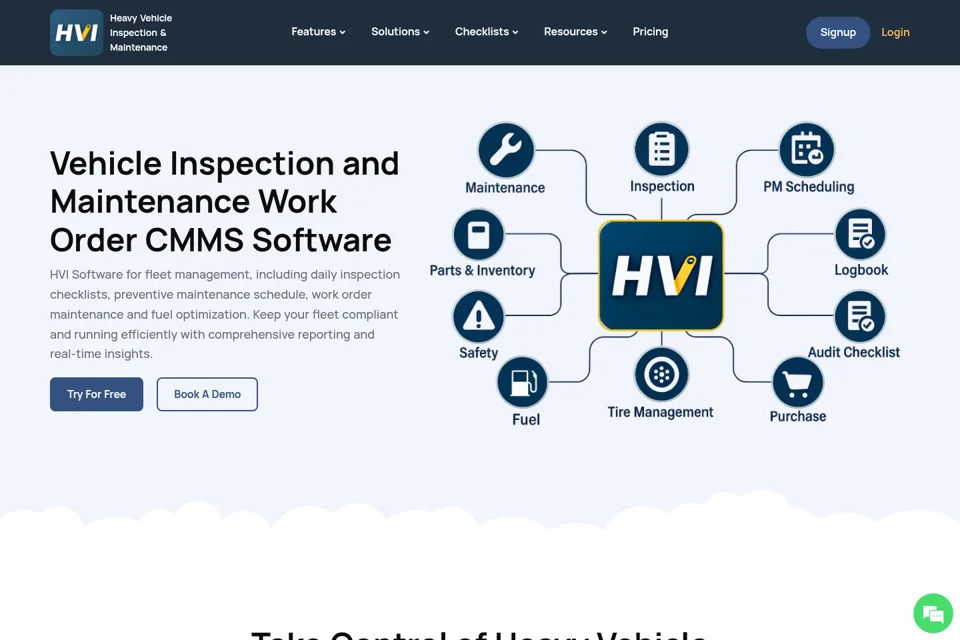Viewport: 960px width, 640px height.
Task: Click the Vehicle Inspection and Maintenance headline
Action: pos(224,201)
